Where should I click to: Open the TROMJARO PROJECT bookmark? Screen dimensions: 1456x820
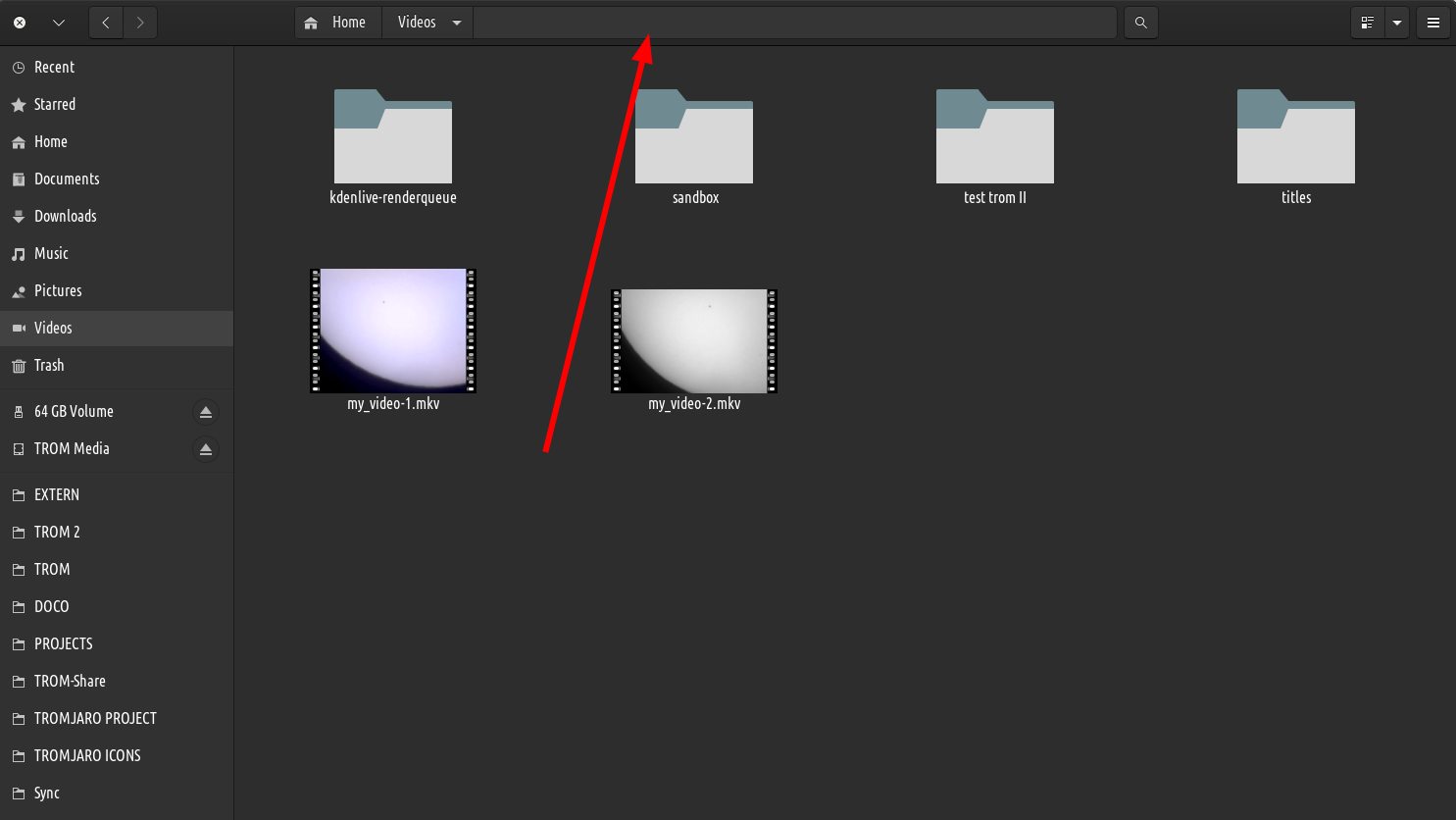95,718
